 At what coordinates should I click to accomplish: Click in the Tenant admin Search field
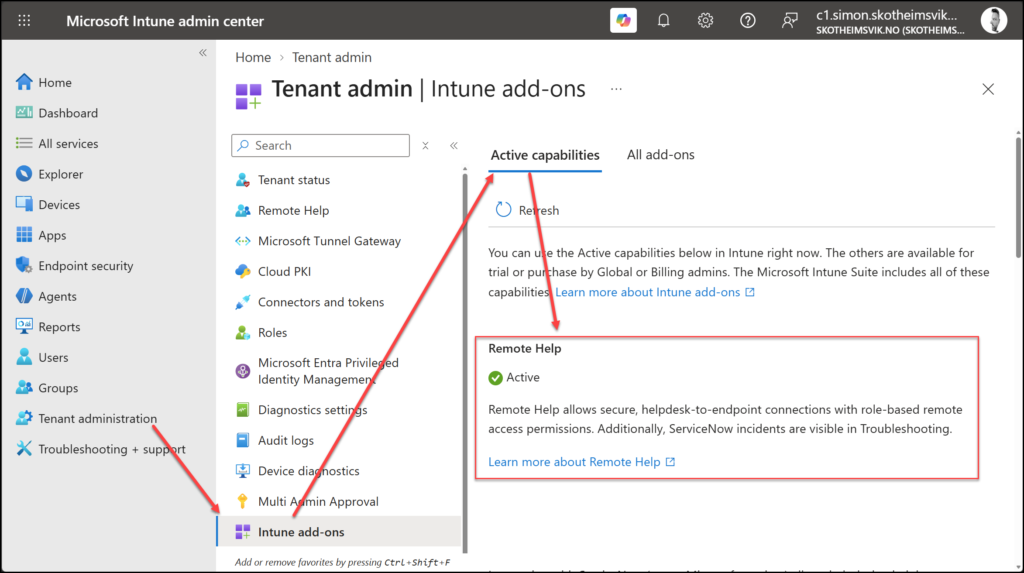(321, 146)
